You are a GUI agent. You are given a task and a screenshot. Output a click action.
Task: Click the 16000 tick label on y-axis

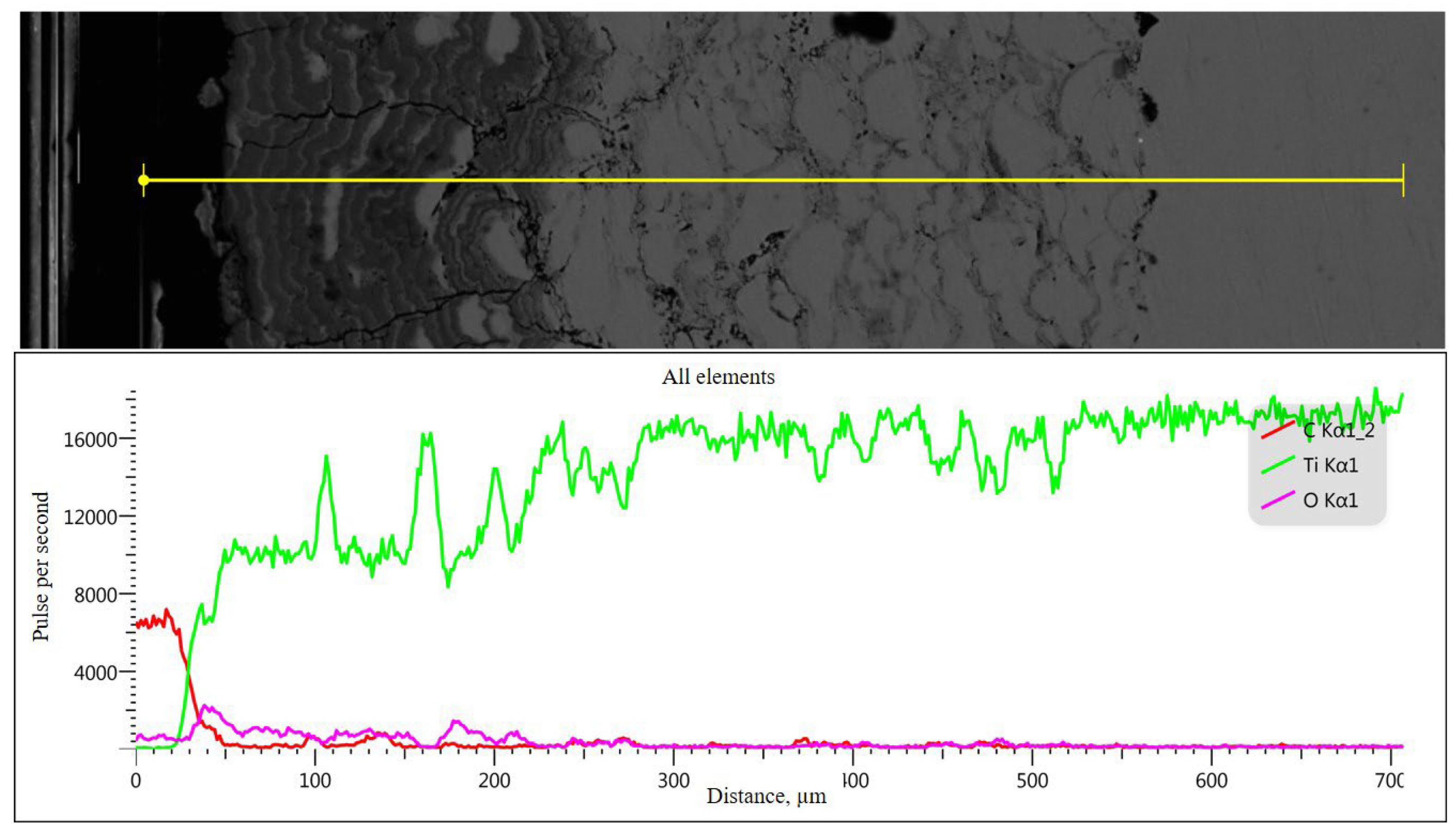[x=91, y=440]
